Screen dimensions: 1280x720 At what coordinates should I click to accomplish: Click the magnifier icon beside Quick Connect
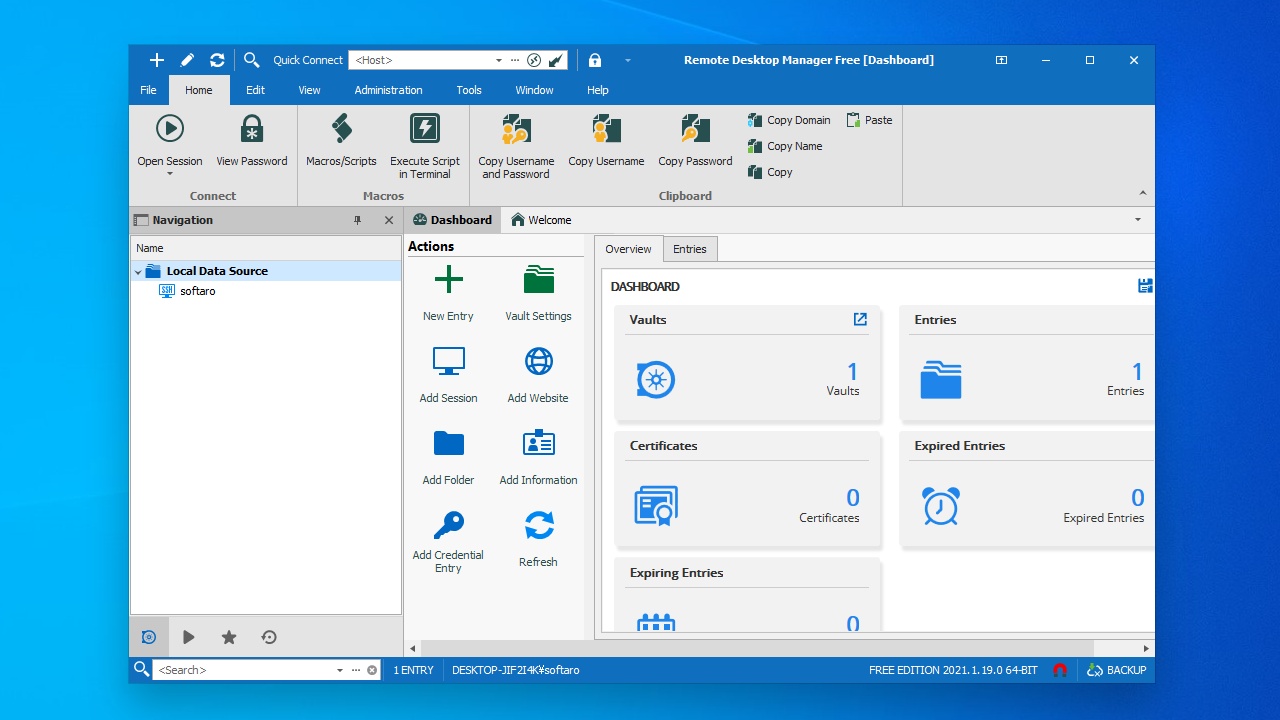tap(251, 60)
